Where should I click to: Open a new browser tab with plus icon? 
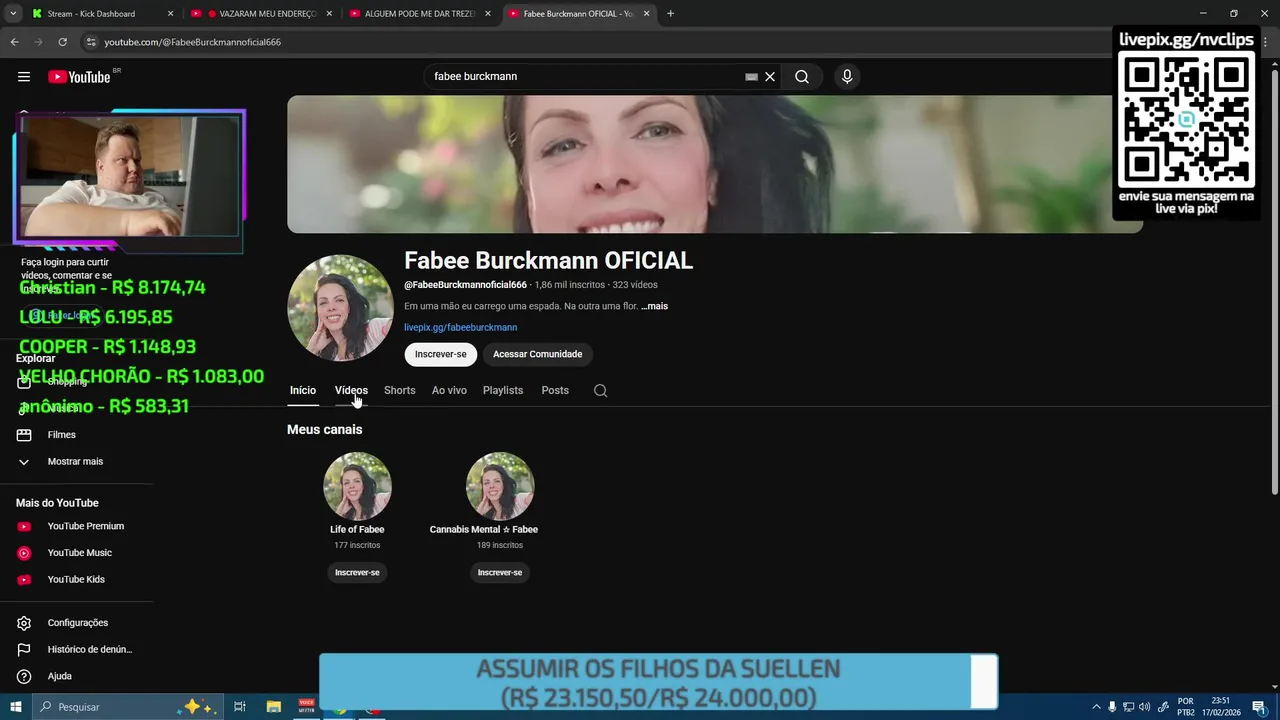point(670,14)
